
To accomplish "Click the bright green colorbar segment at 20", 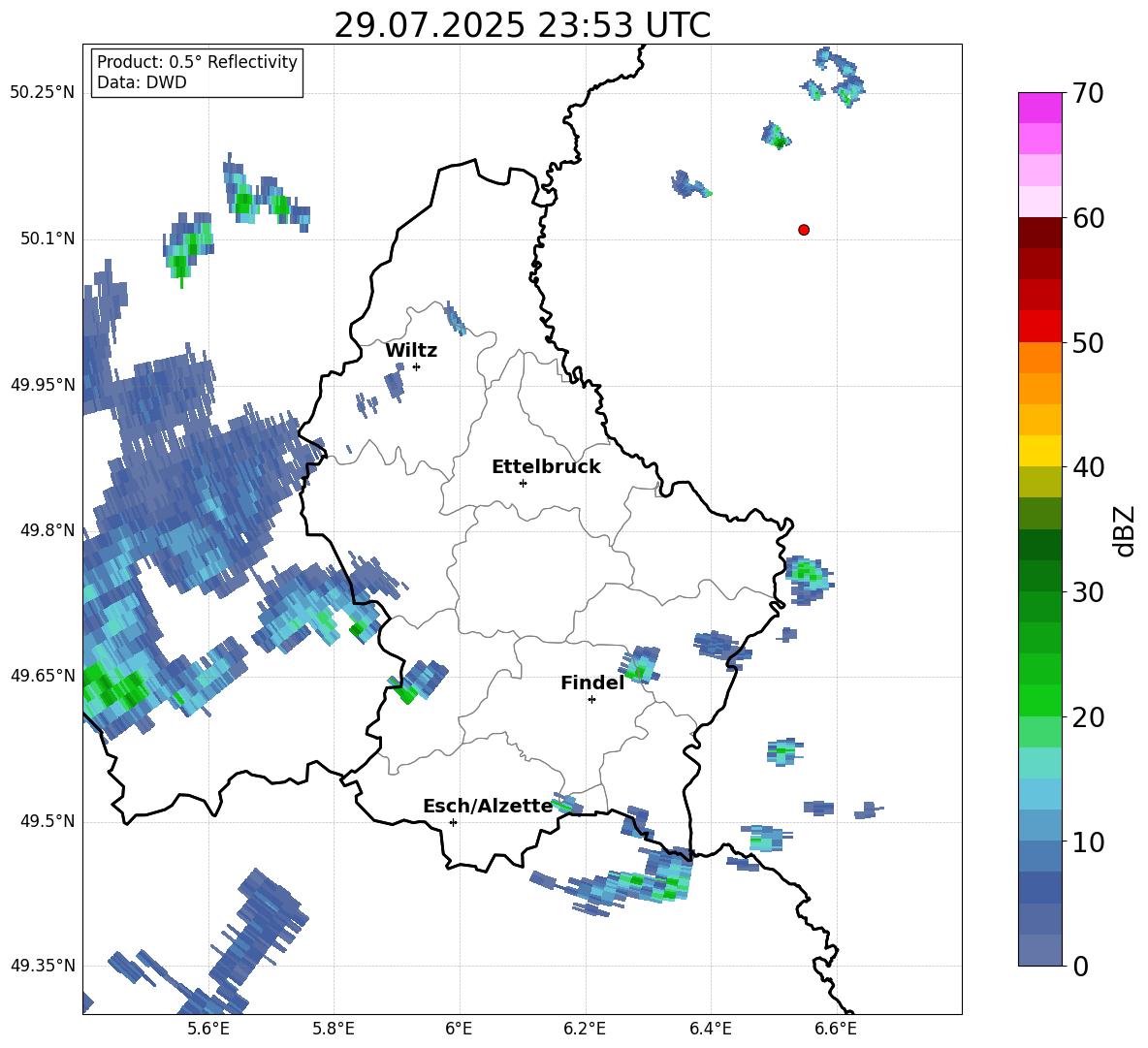I will pos(1039,700).
